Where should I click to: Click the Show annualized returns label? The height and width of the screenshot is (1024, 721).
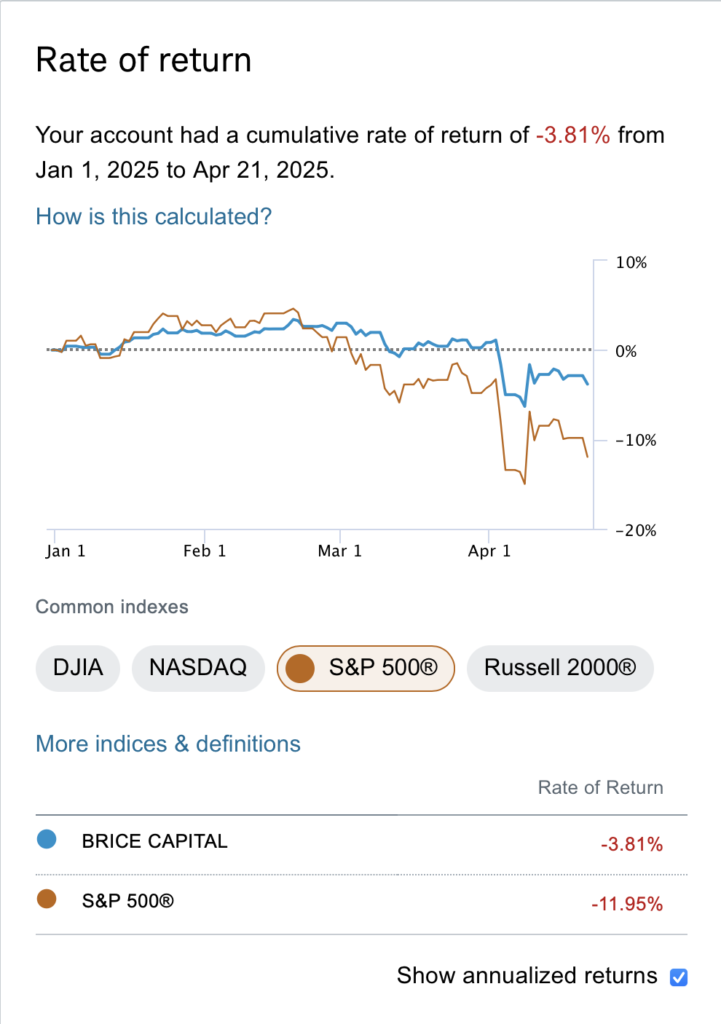[x=527, y=976]
